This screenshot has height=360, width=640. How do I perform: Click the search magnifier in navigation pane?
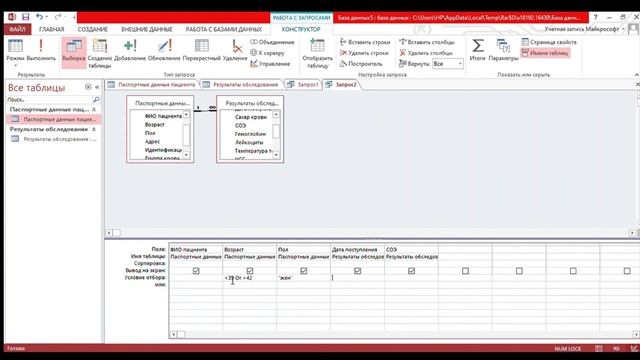tap(96, 99)
